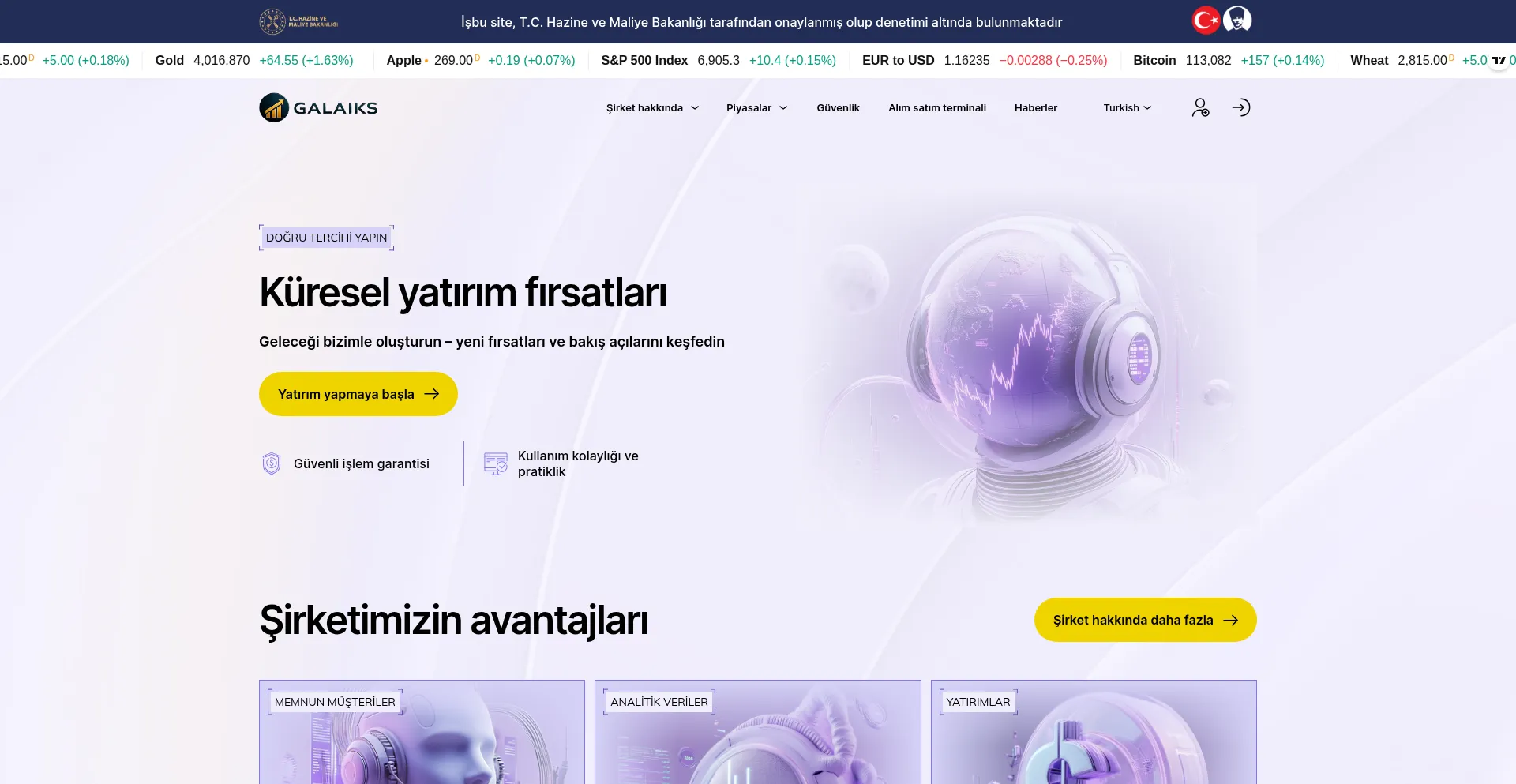Click the TradingView logo on ticker

click(x=1499, y=61)
